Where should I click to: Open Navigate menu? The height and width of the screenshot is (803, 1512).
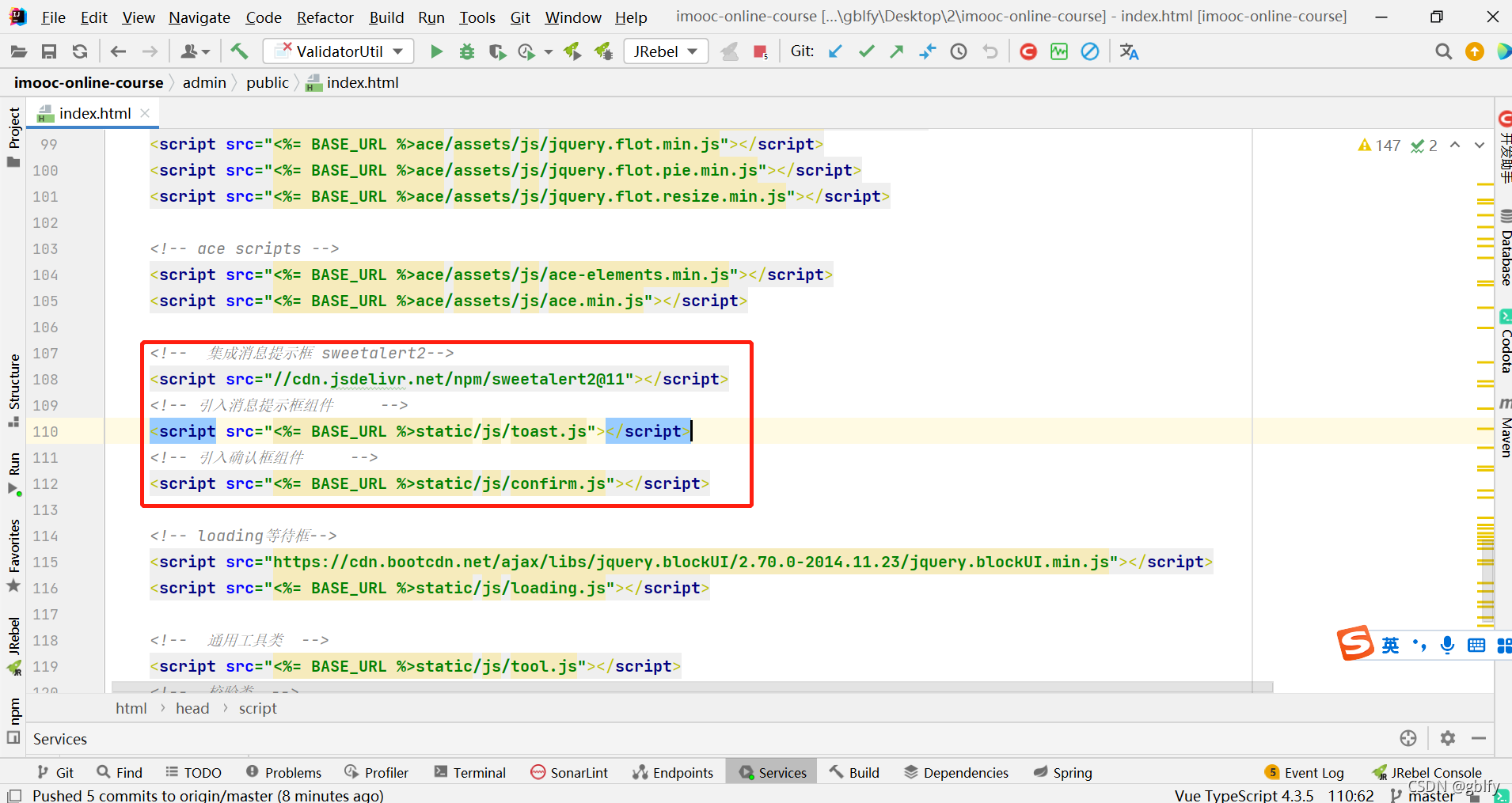click(199, 17)
